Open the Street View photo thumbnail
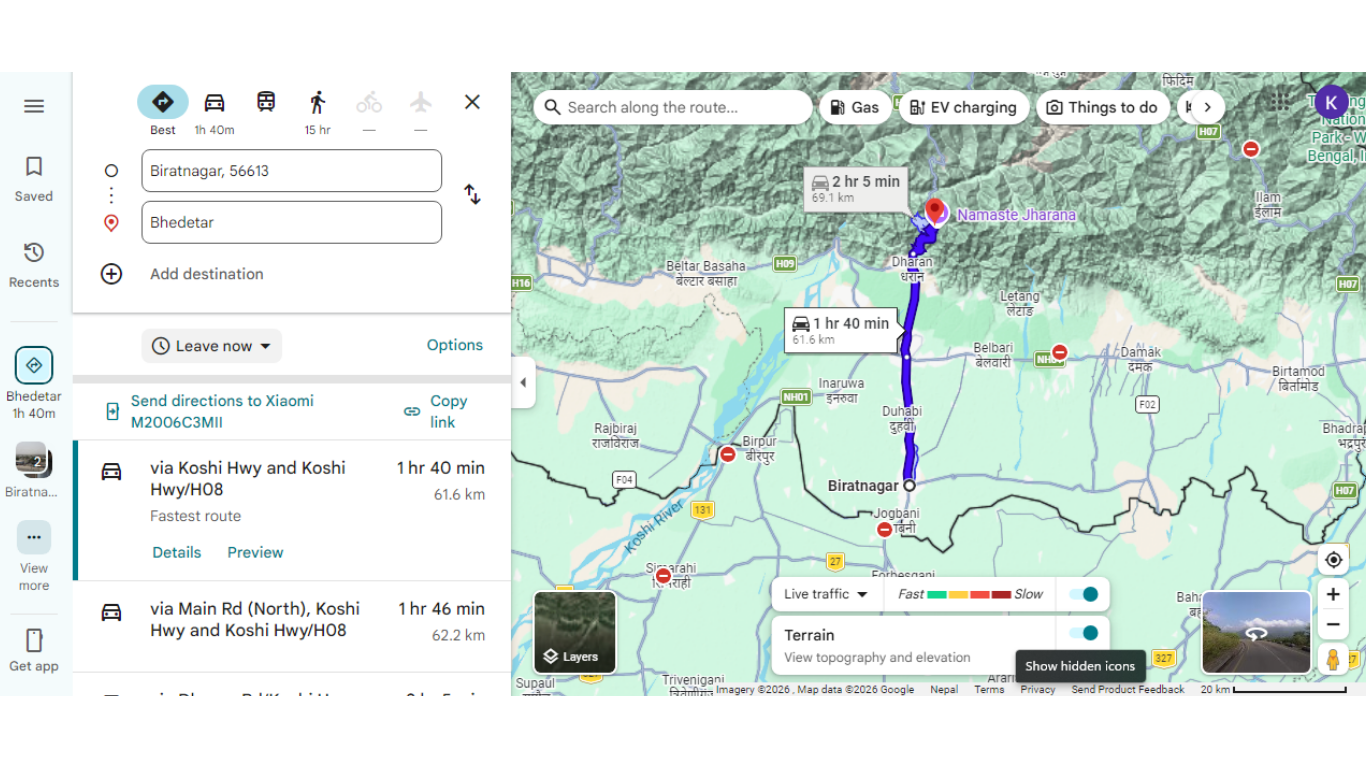1366x768 pixels. 1256,632
